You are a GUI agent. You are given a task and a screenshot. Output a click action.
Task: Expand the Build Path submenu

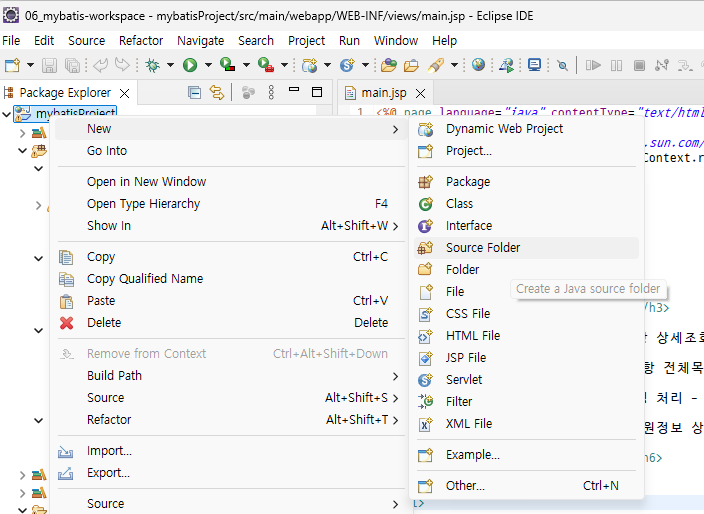231,376
